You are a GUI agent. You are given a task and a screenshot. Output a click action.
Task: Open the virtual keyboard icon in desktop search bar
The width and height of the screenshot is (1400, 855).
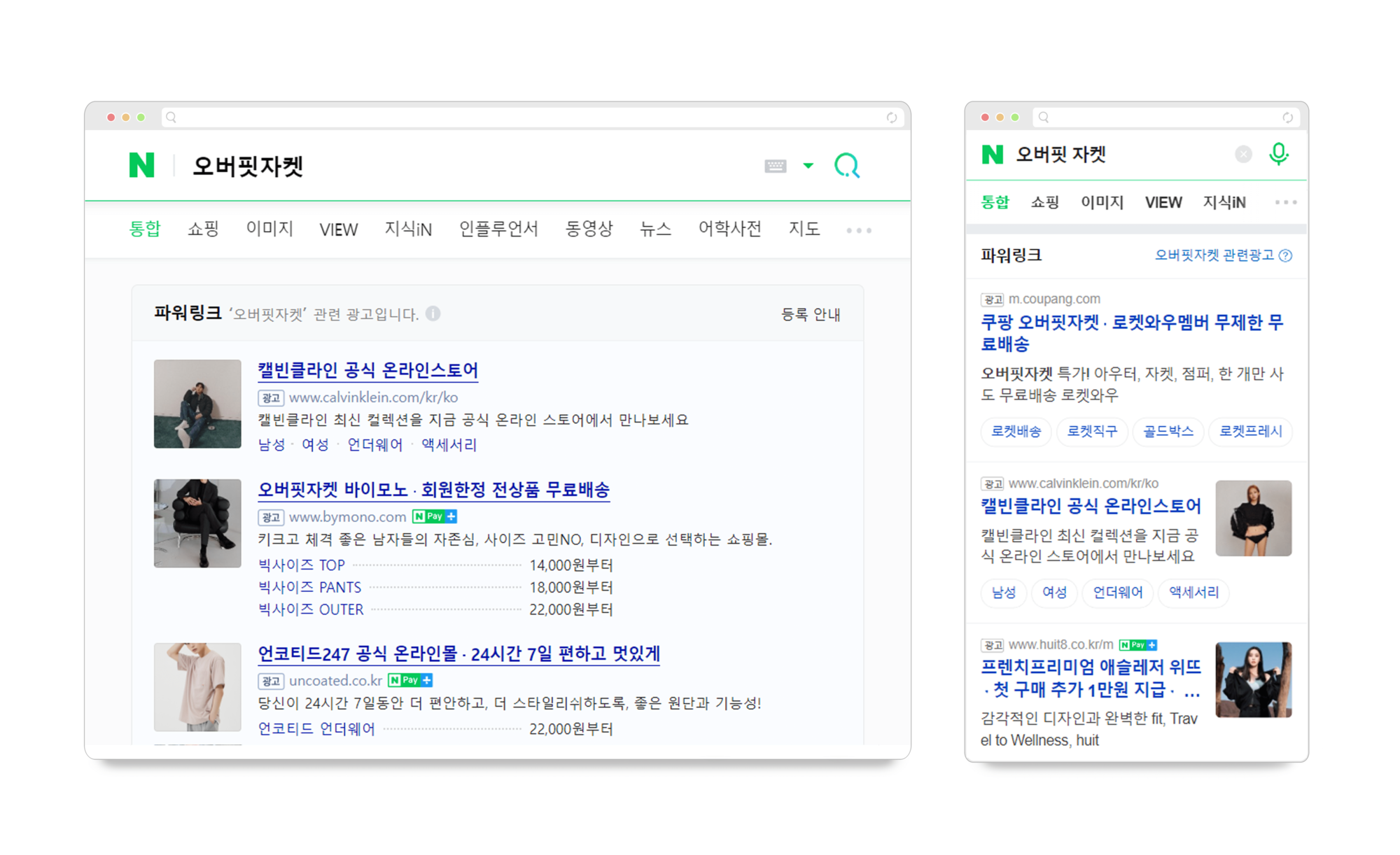point(775,166)
